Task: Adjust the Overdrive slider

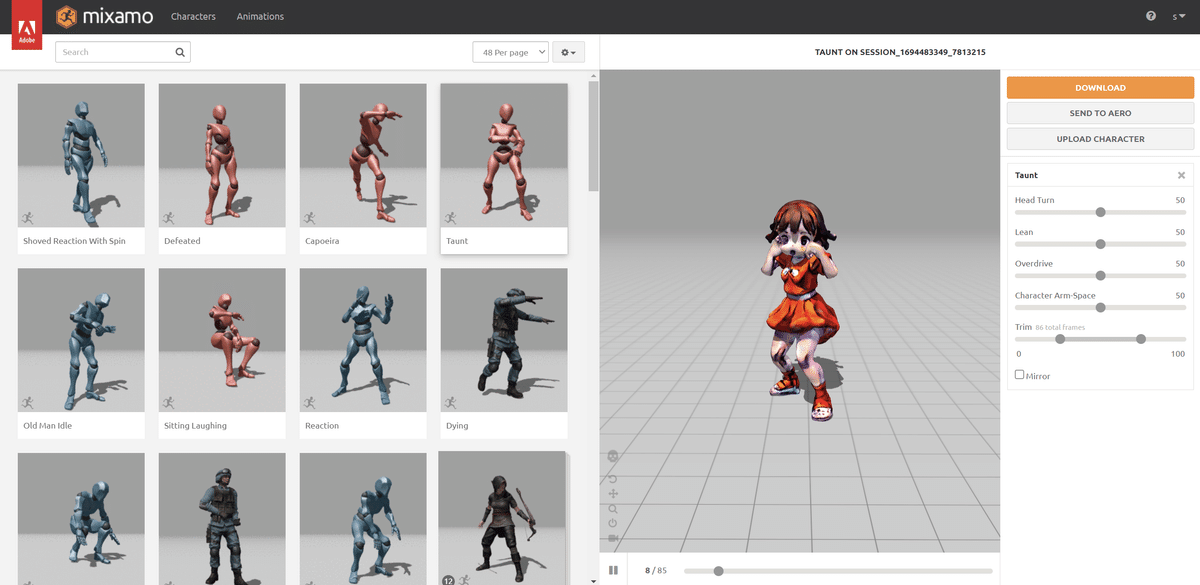Action: [1100, 275]
